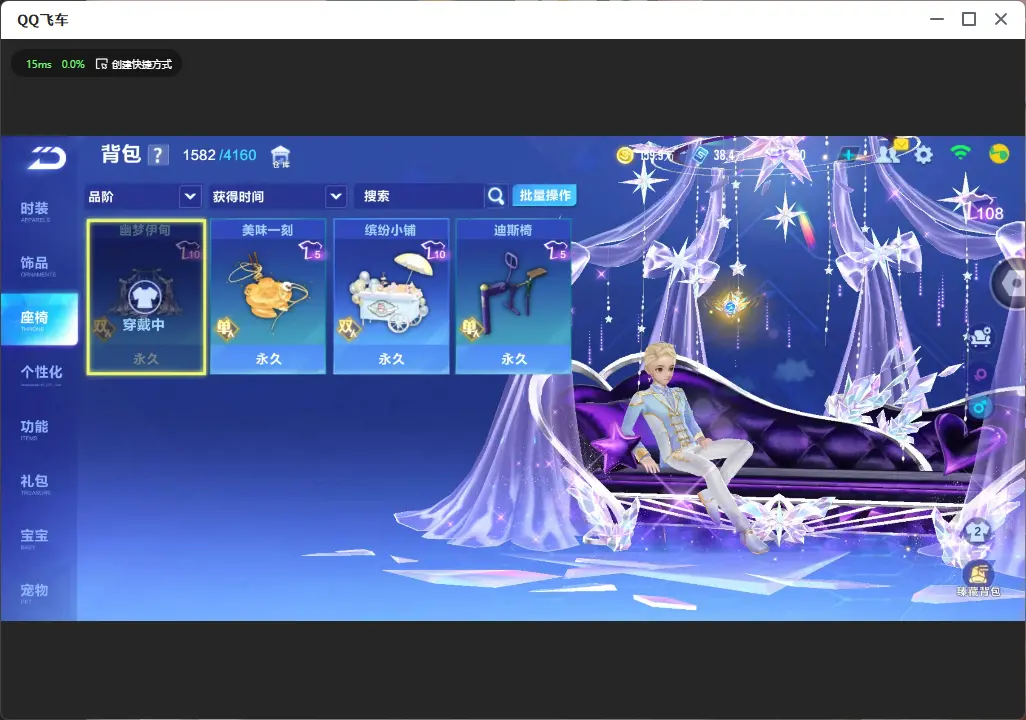Screen dimensions: 1026x720
Task: Select the 缤纷小铺 seat card
Action: click(391, 297)
